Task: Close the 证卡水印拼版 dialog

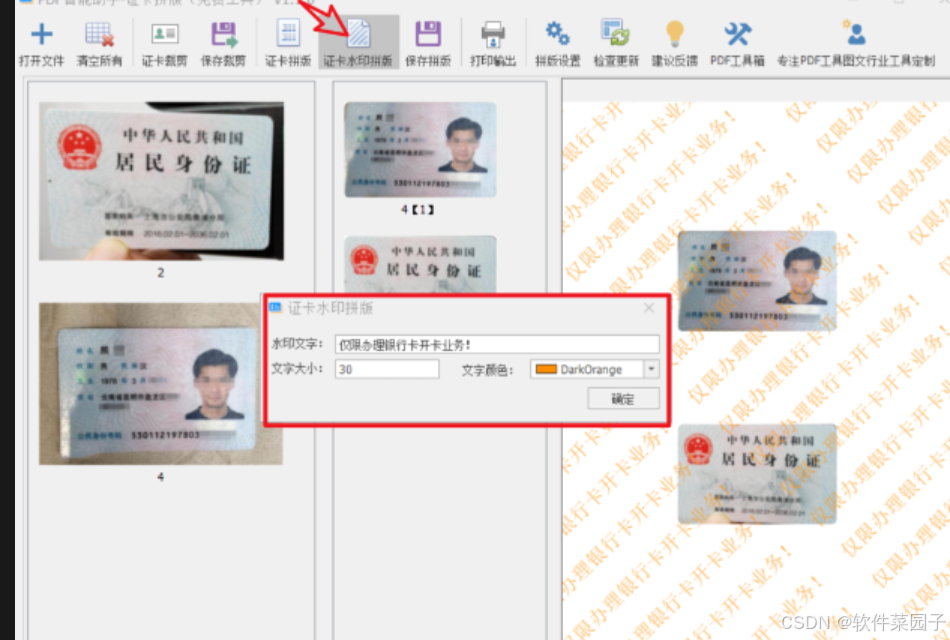Action: (x=649, y=308)
